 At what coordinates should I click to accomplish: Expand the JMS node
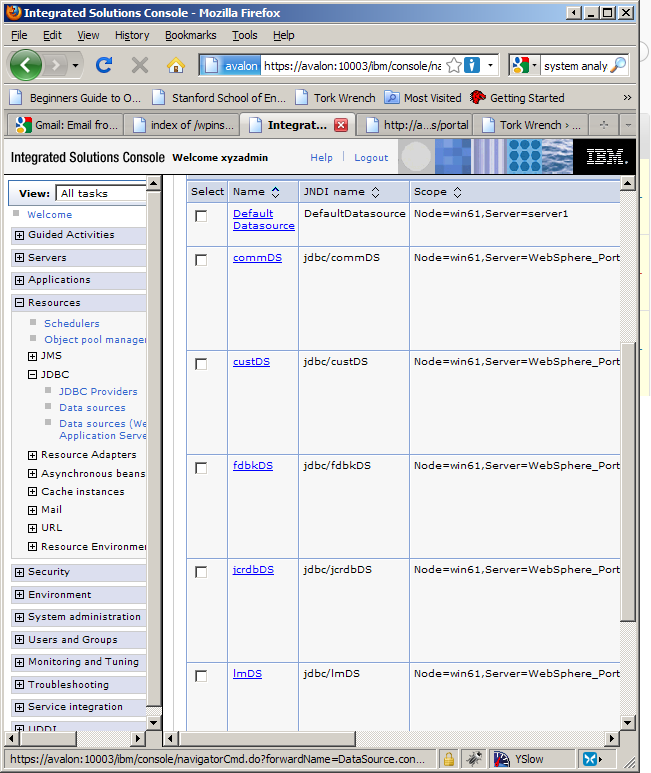[x=32, y=356]
